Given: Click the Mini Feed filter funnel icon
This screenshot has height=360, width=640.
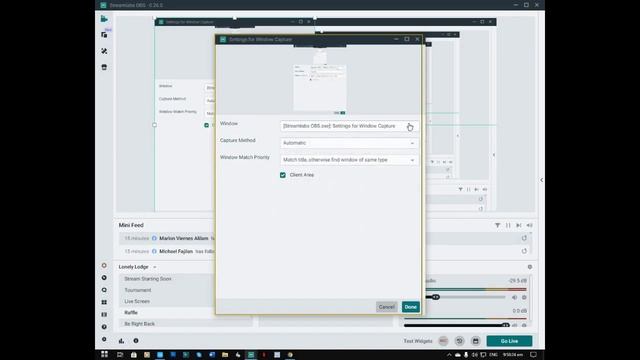Looking at the screenshot, I should pos(497,225).
